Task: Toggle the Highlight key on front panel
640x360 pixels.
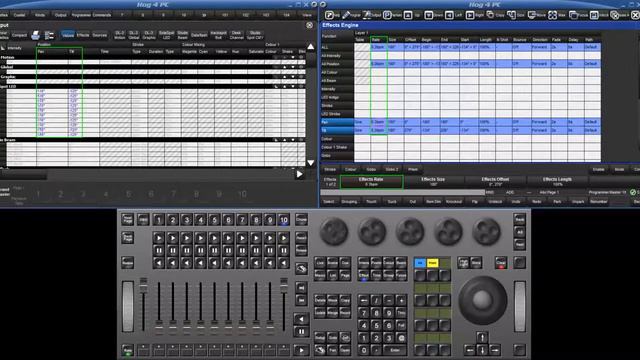Action: pyautogui.click(x=463, y=262)
